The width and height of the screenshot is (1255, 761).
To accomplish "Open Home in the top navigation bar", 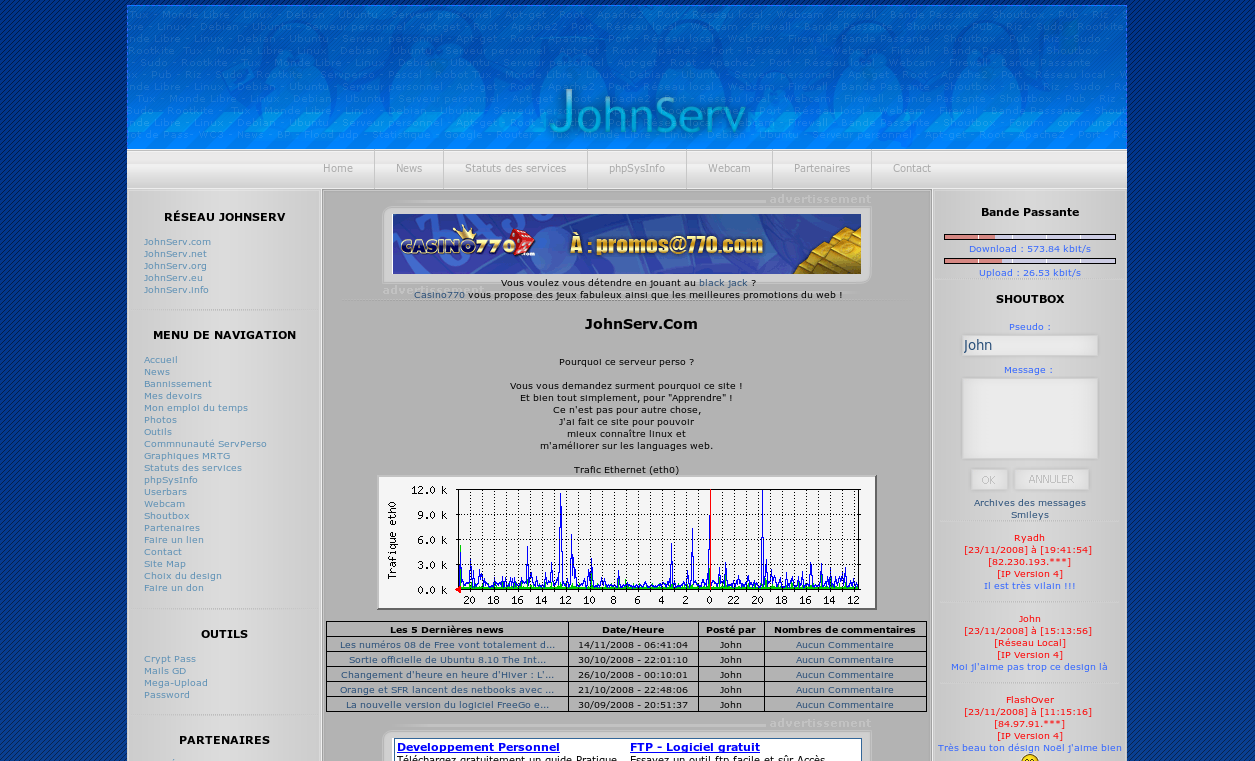I will [x=338, y=169].
